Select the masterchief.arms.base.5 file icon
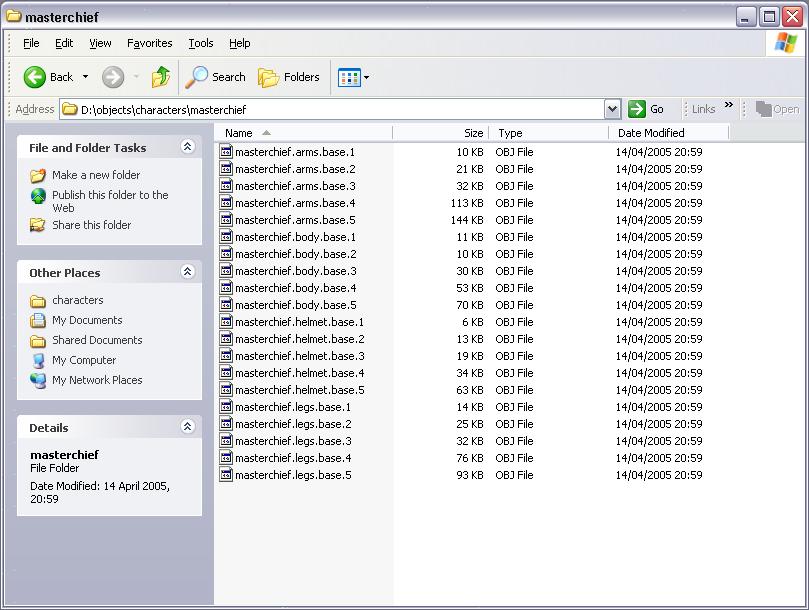Image resolution: width=809 pixels, height=610 pixels. click(x=226, y=219)
